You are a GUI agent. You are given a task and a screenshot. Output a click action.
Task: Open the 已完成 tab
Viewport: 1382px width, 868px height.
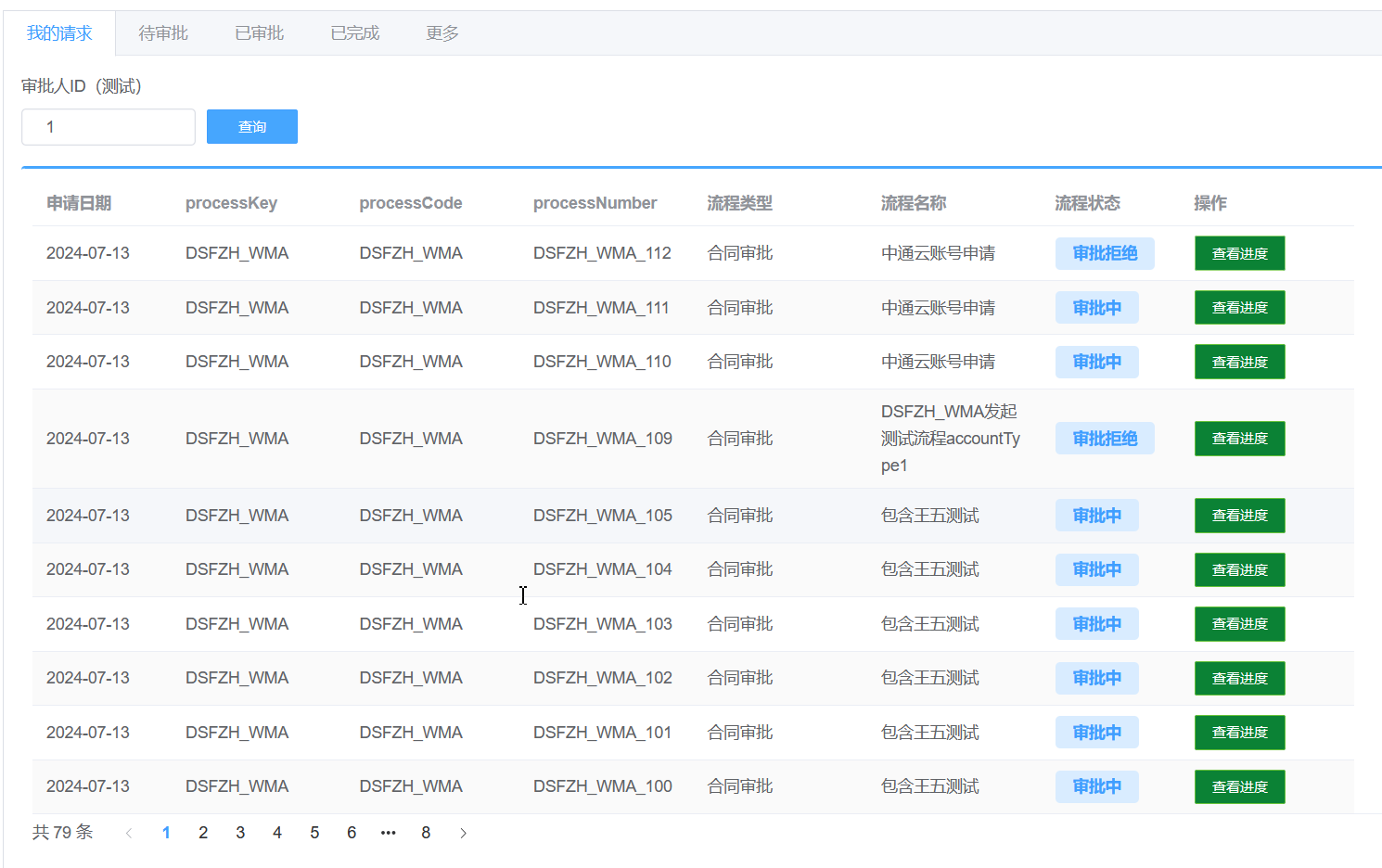point(354,33)
